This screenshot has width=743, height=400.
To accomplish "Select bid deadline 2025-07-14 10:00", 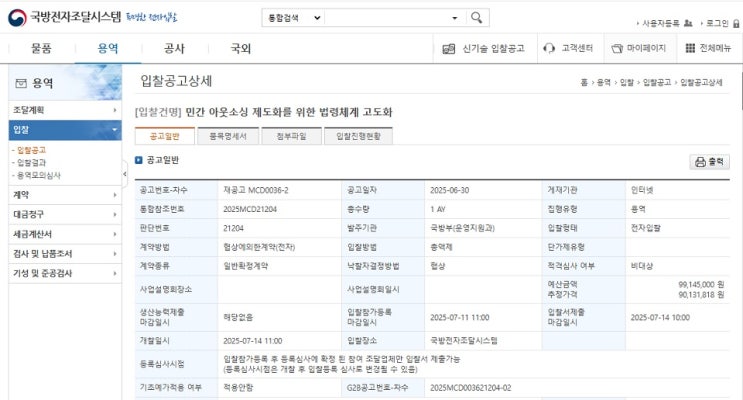I will pyautogui.click(x=660, y=318).
